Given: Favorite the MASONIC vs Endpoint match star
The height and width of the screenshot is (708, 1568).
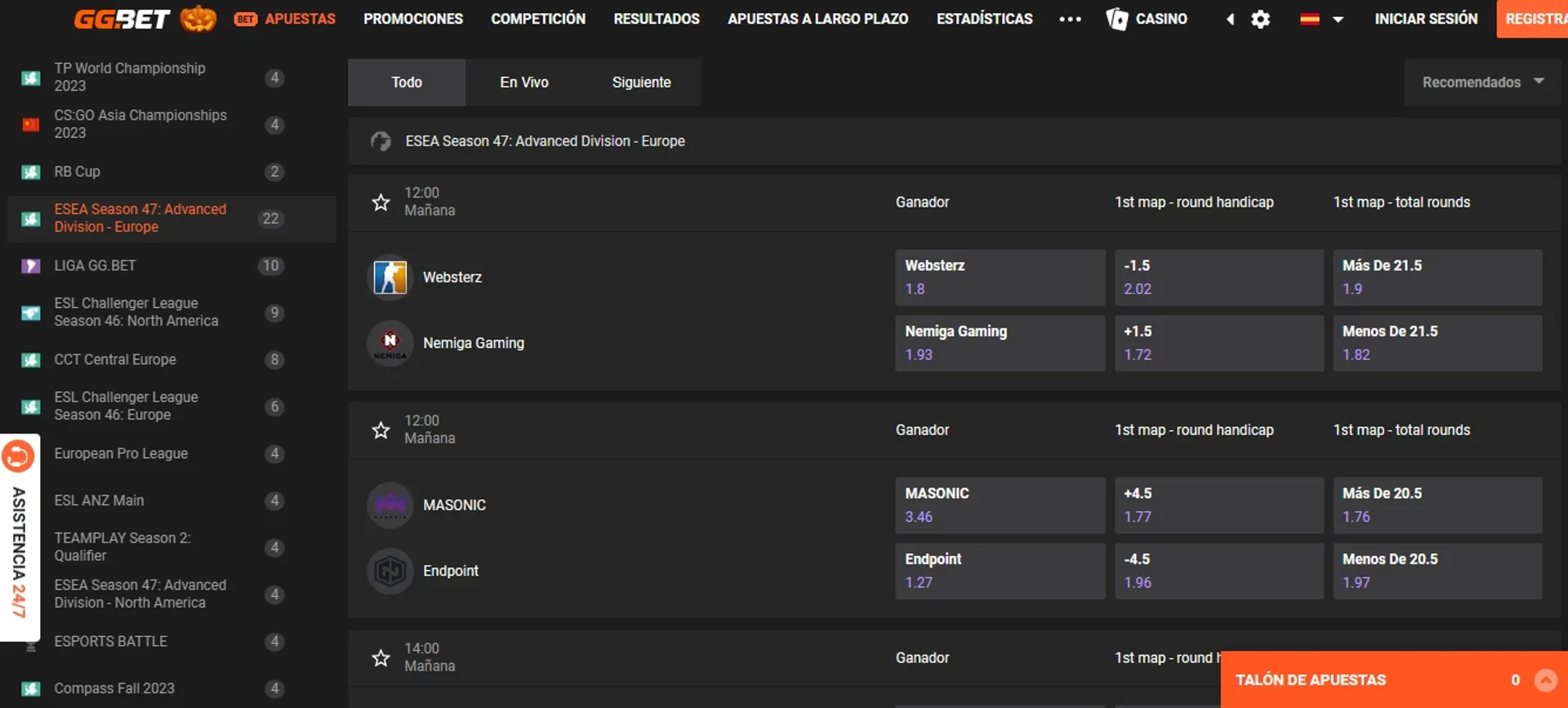Looking at the screenshot, I should click(381, 430).
